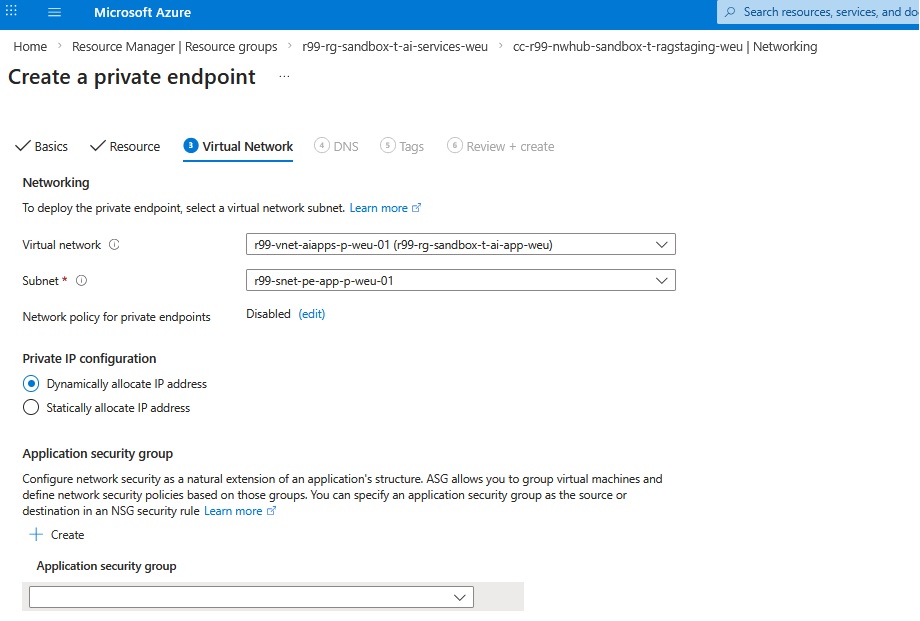Image resolution: width=920 pixels, height=621 pixels.
Task: Click the app launcher grid icon
Action: [x=13, y=13]
